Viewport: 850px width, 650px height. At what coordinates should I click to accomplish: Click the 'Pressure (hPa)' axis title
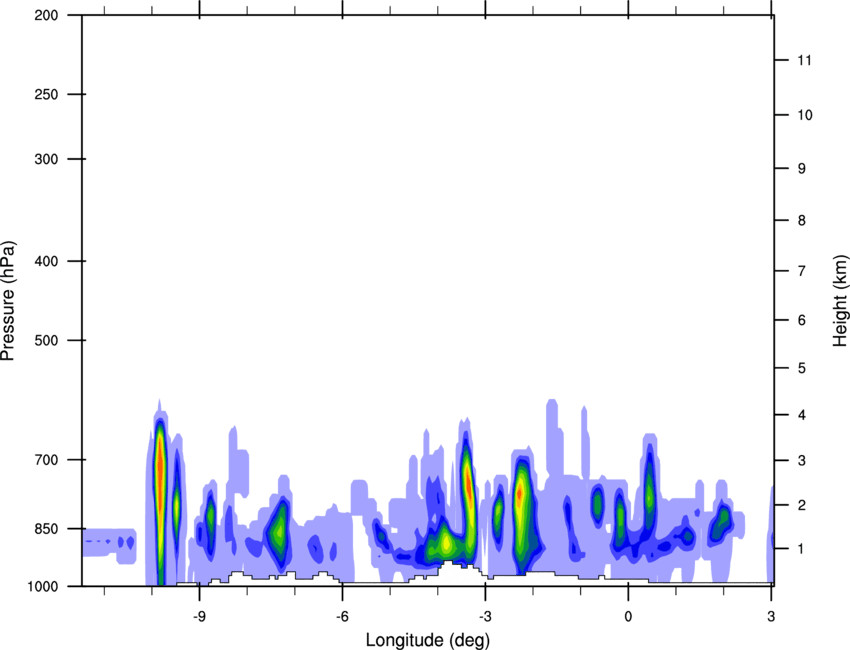pos(8,301)
